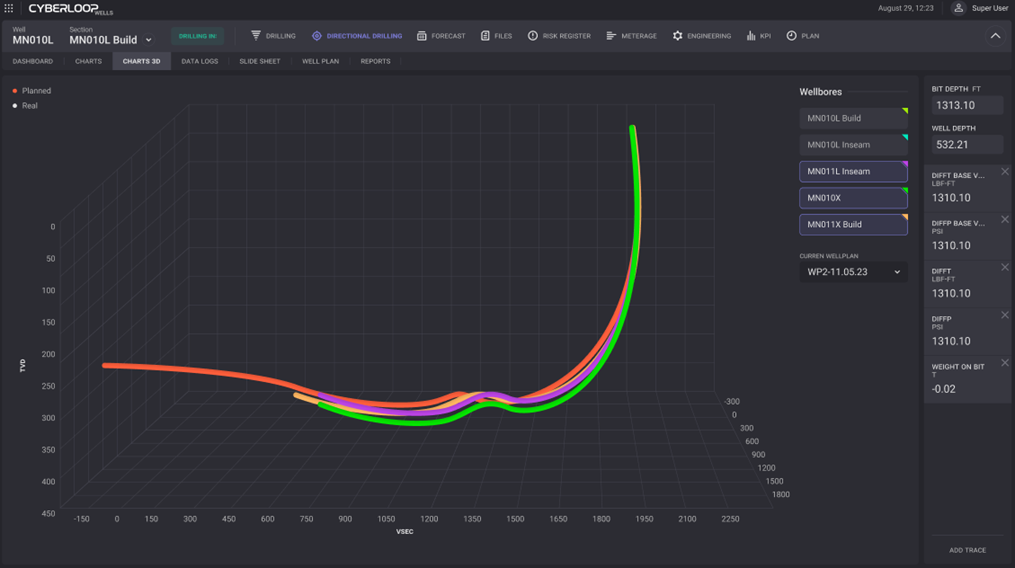Click the Drilling layers icon

click(256, 36)
